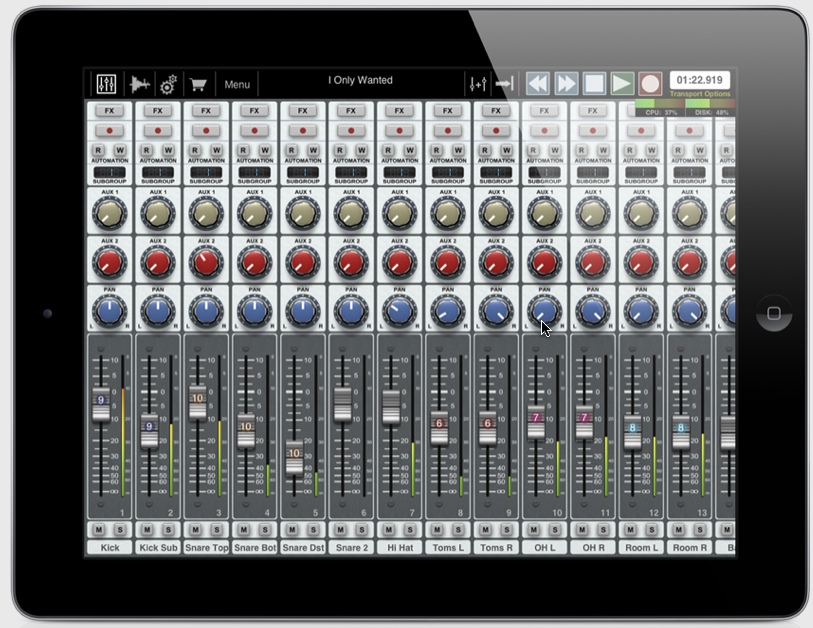Open the Subgroup selector on OH L channel
This screenshot has width=813, height=628.
click(544, 172)
